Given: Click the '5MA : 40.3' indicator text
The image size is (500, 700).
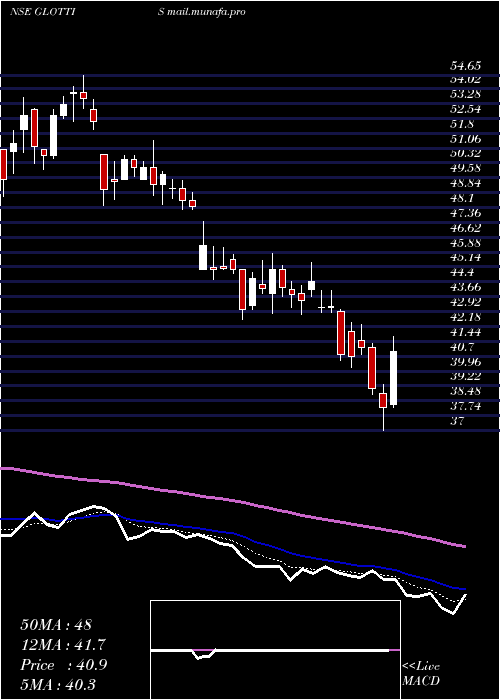Looking at the screenshot, I should [x=58, y=685].
